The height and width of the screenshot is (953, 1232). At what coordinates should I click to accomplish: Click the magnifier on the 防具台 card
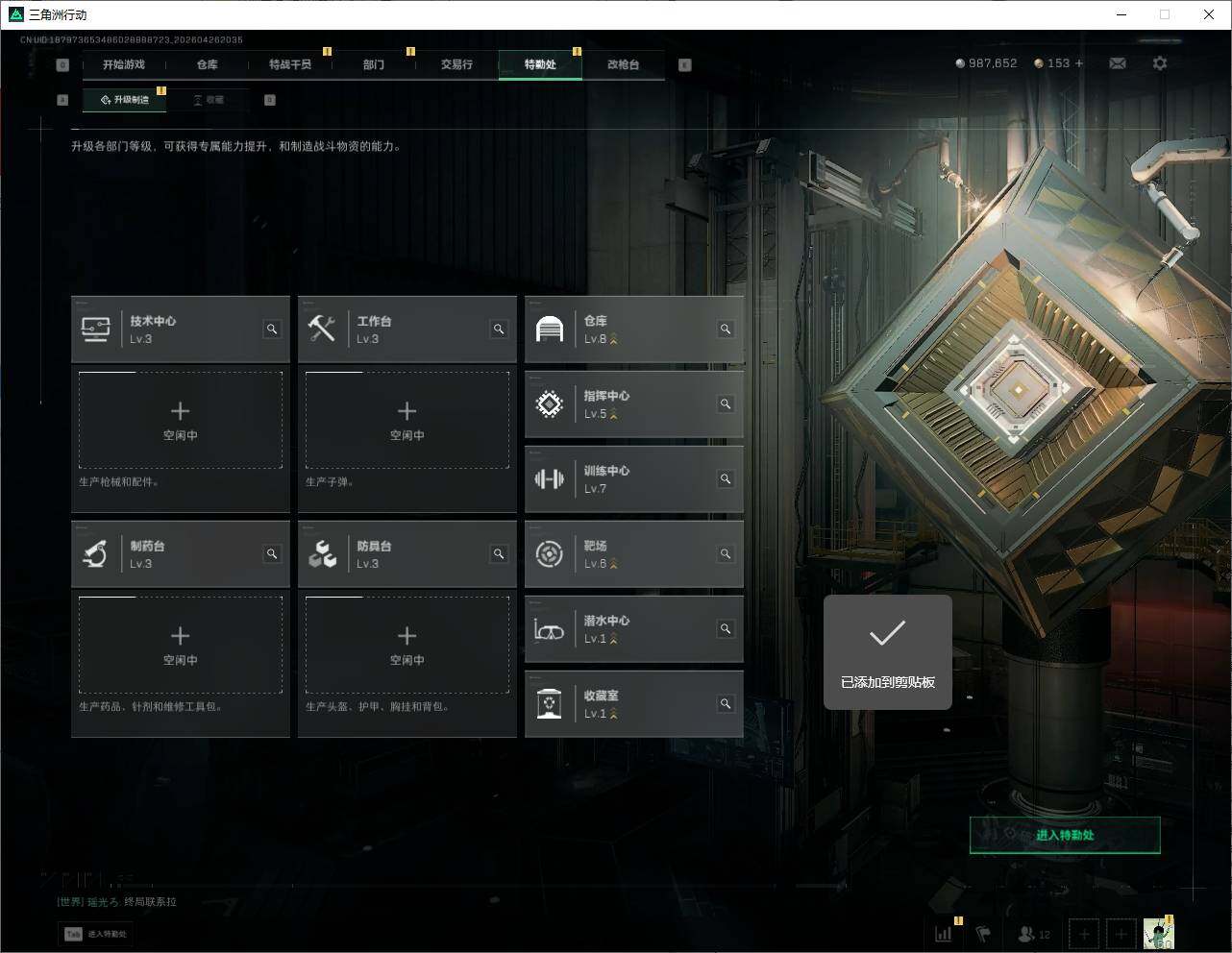499,554
